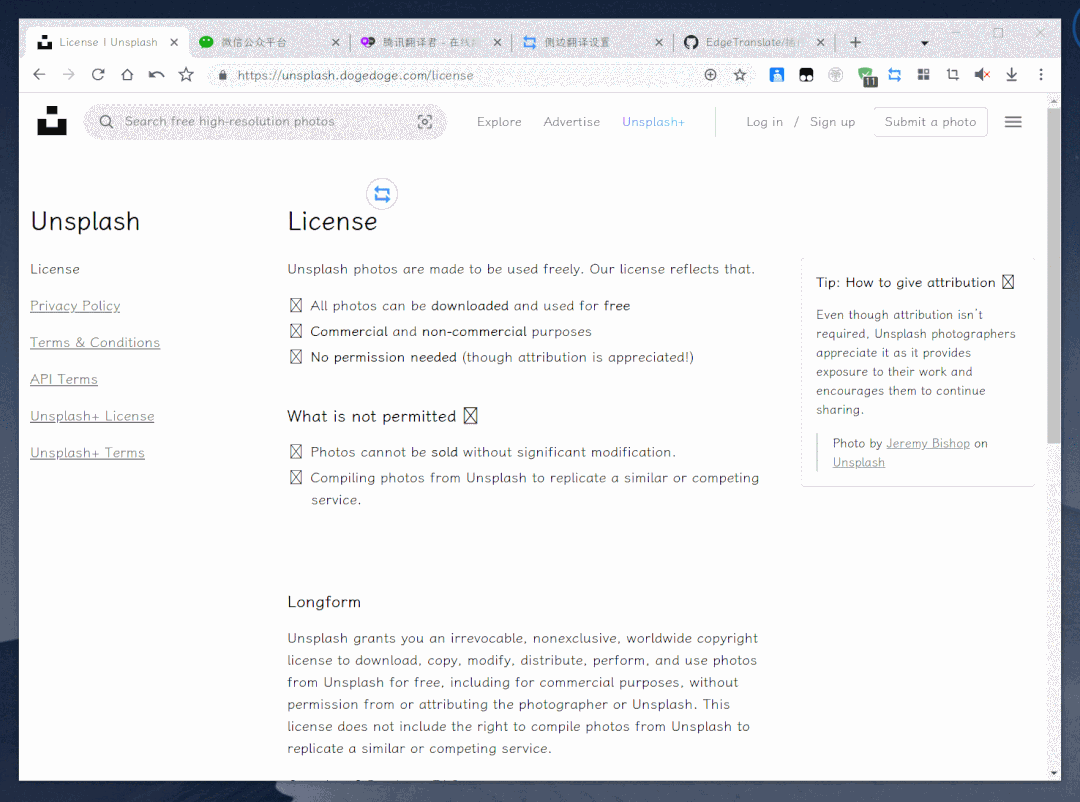Open the blue person extension icon
This screenshot has height=802, width=1080.
tap(776, 74)
